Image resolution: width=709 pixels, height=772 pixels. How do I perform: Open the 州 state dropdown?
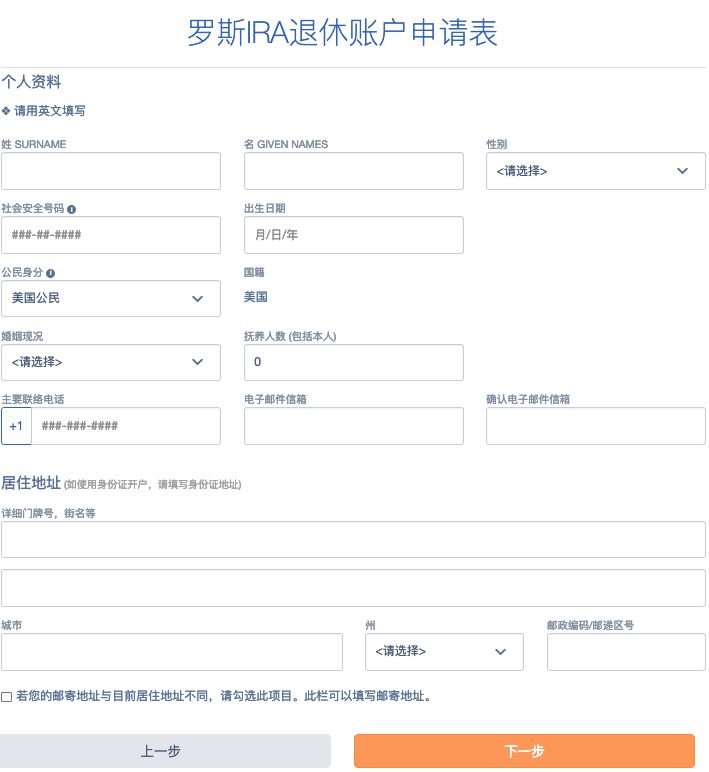coord(444,652)
